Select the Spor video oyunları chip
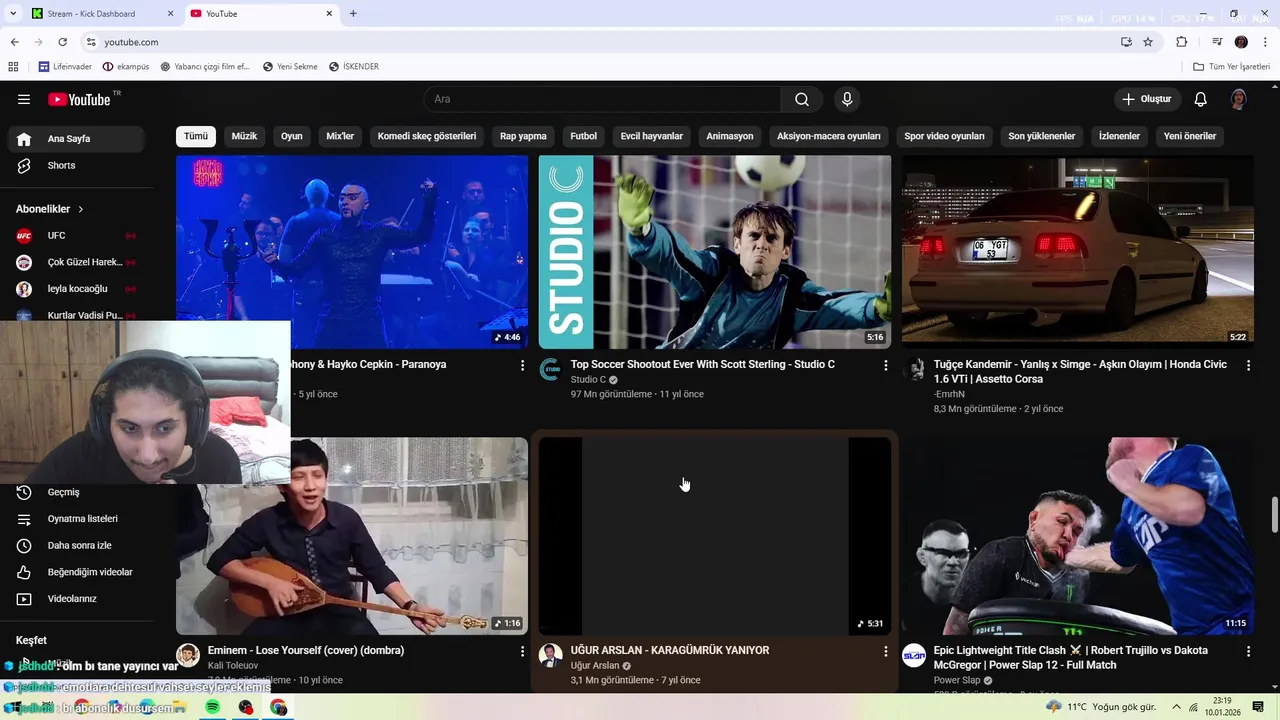The height and width of the screenshot is (720, 1280). [x=945, y=136]
